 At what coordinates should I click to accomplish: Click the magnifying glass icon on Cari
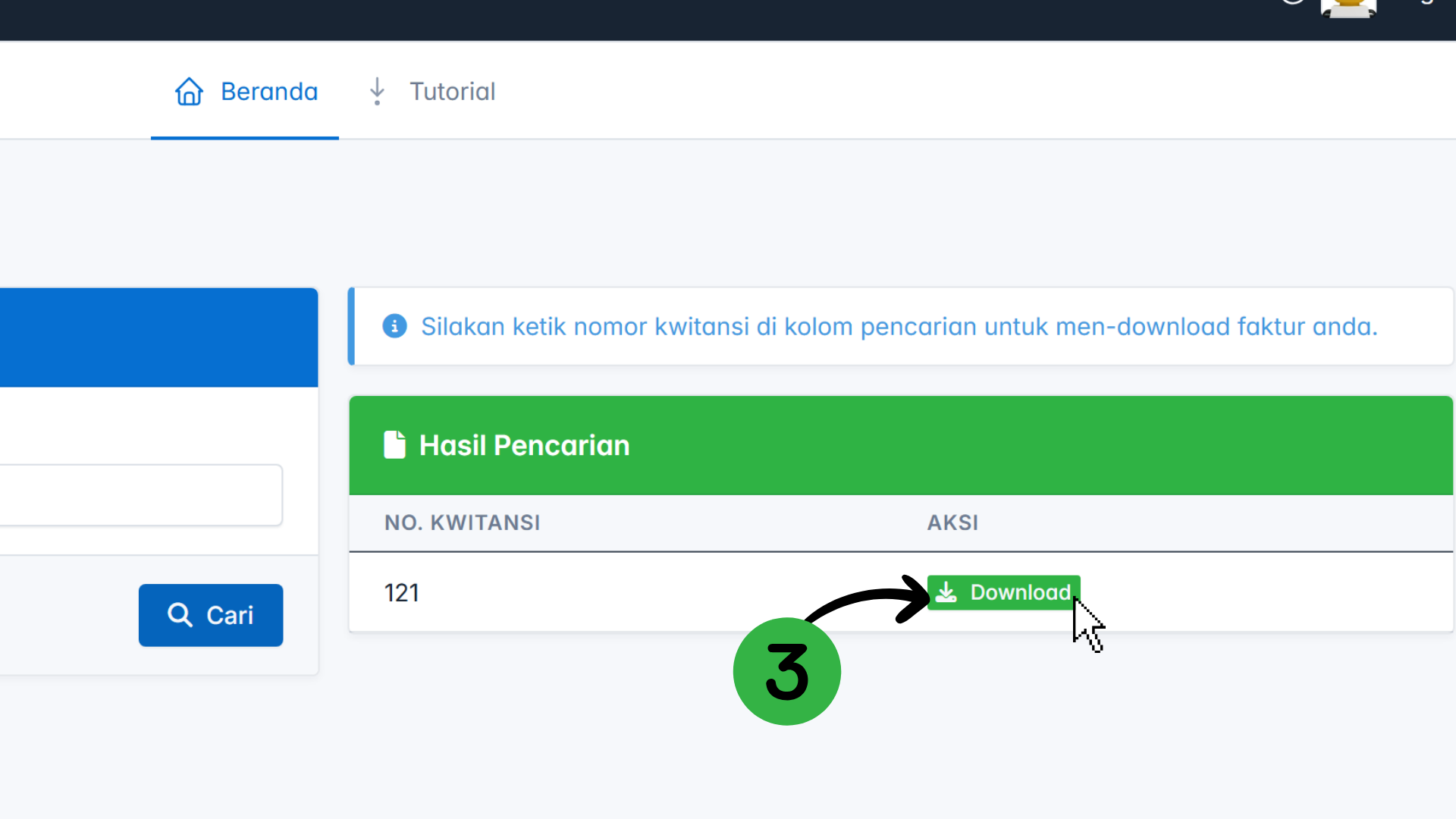coord(180,615)
